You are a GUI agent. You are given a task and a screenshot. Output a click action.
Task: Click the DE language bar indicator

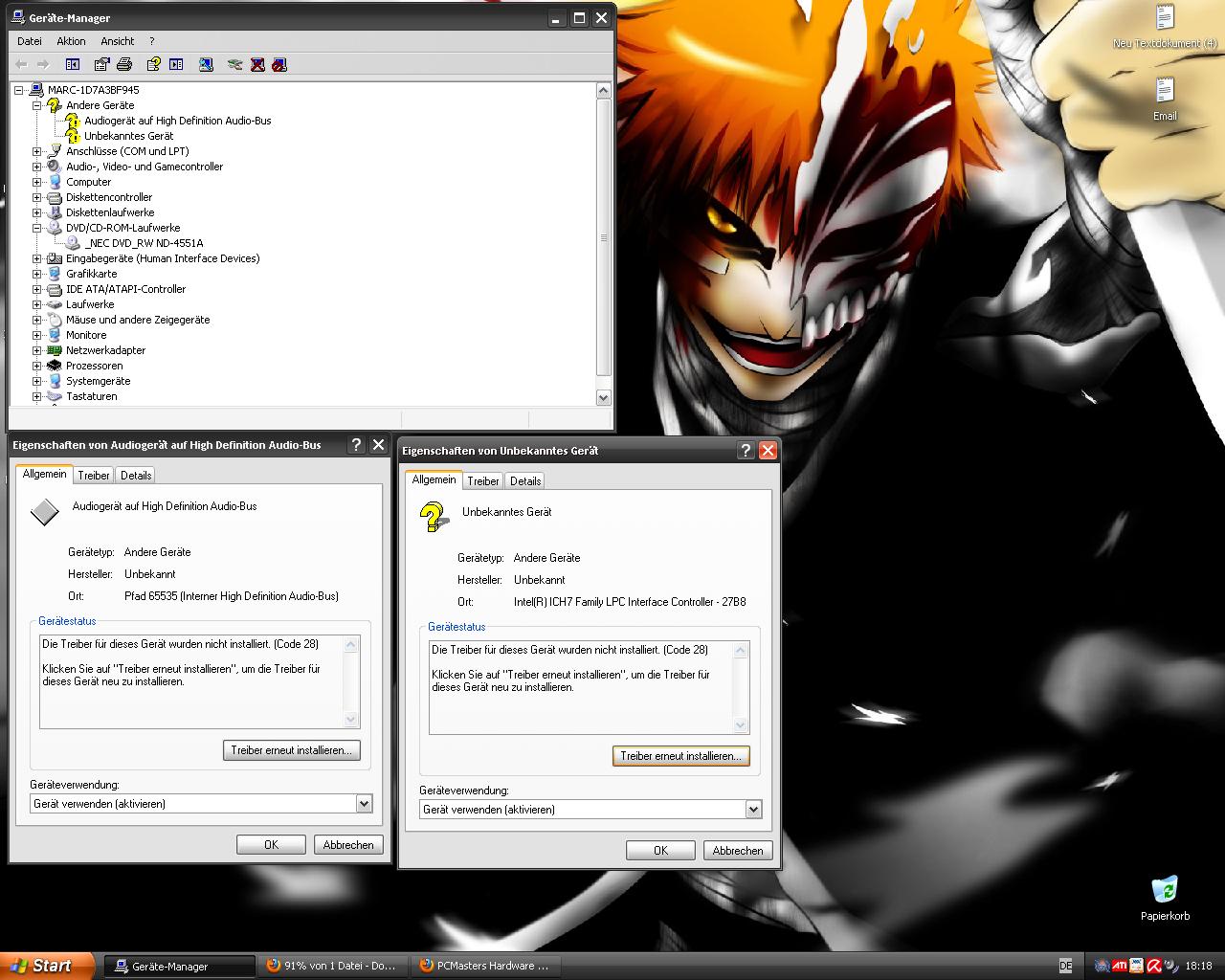pos(1066,966)
